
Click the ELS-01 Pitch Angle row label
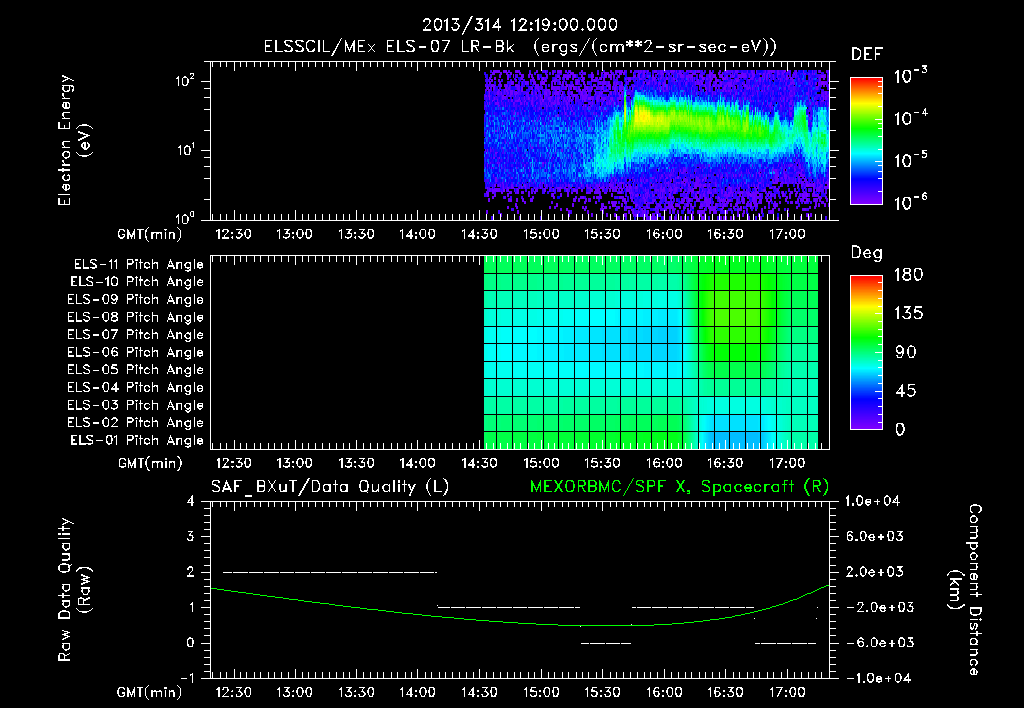click(137, 440)
